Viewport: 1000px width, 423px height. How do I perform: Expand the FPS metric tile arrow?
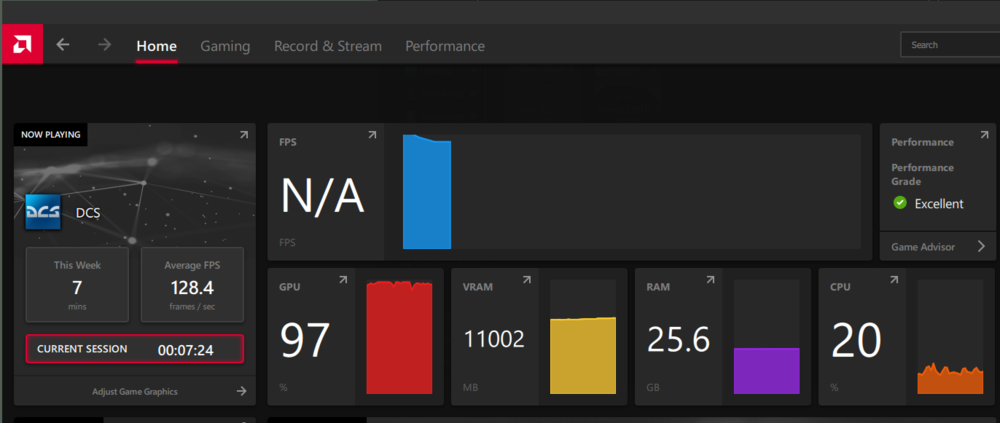tap(372, 135)
